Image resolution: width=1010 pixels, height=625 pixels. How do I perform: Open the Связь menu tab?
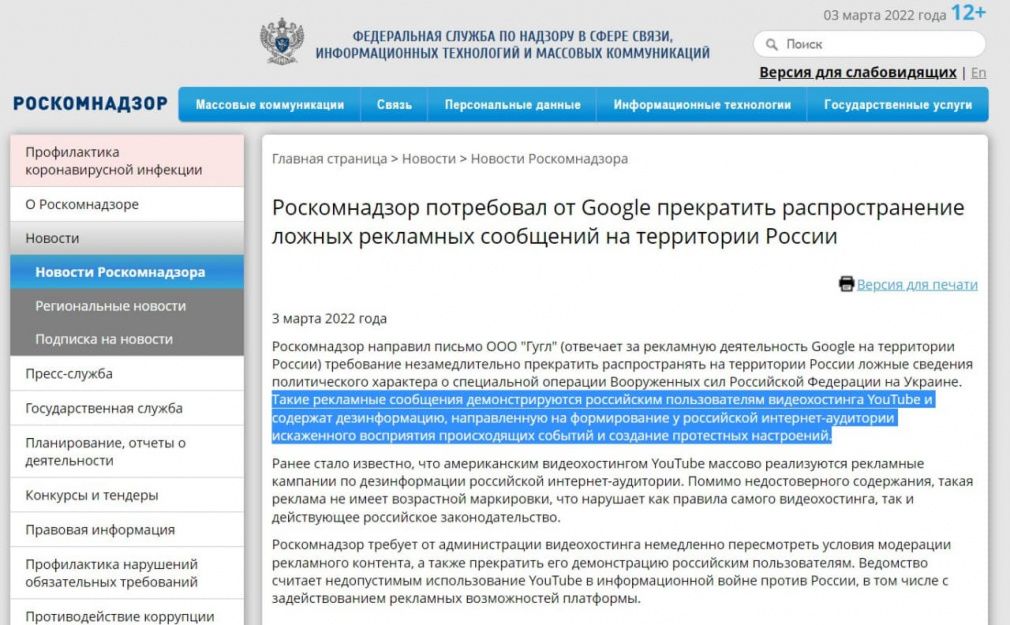point(394,105)
